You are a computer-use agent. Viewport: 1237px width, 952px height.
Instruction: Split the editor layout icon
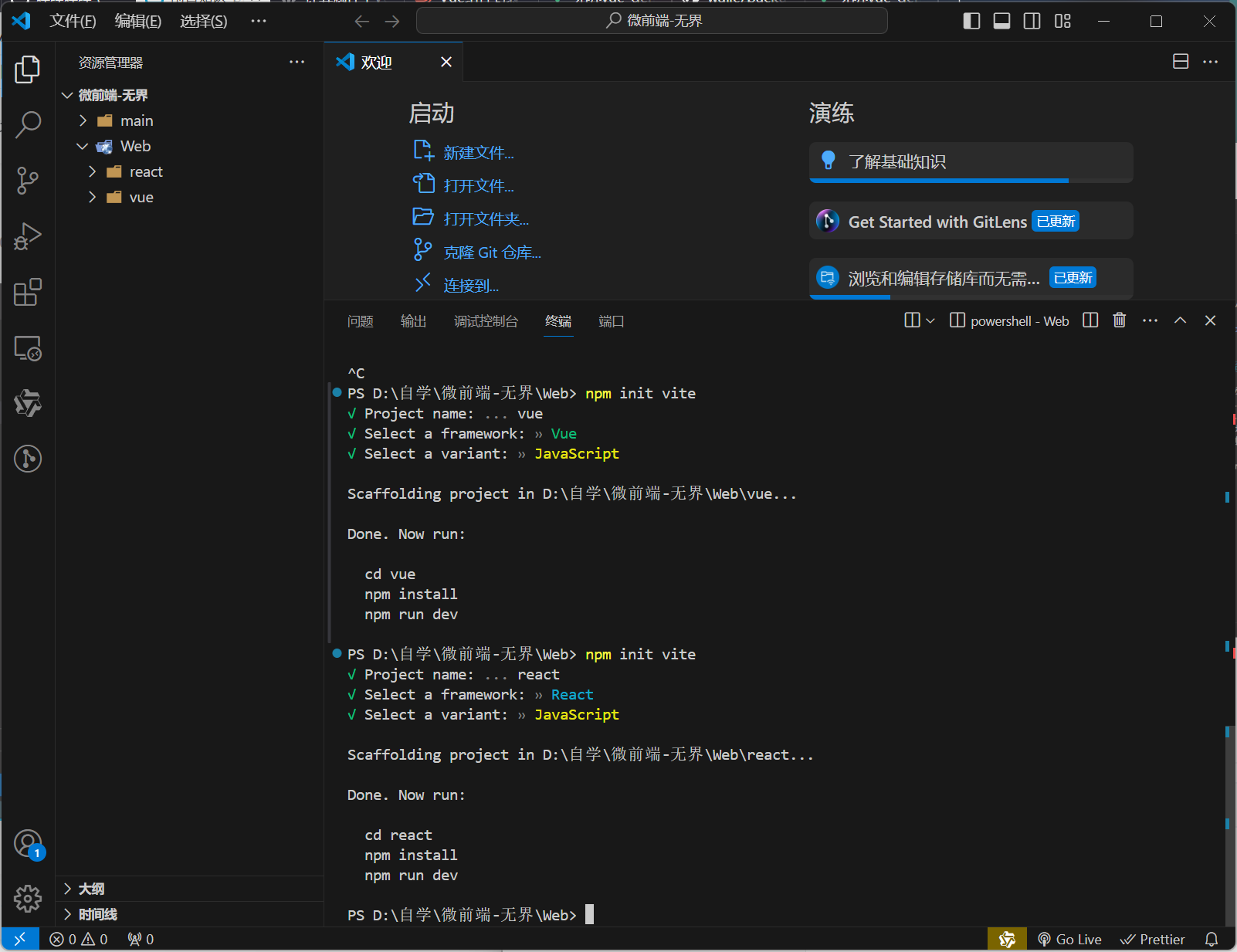1181,62
